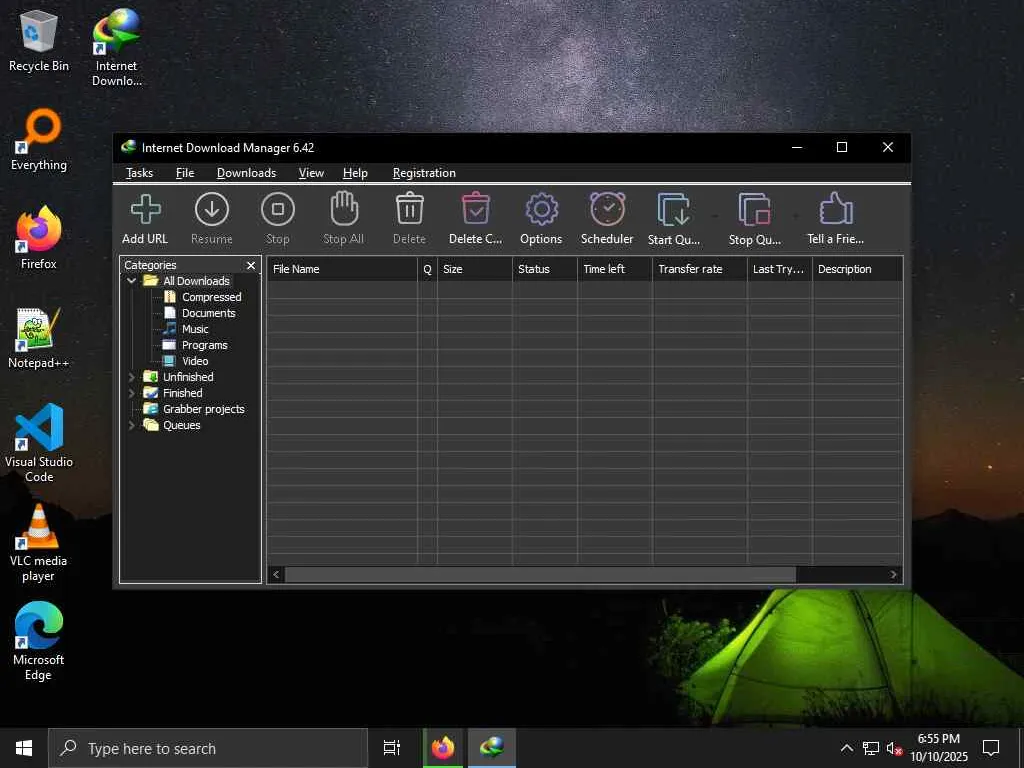Image resolution: width=1024 pixels, height=768 pixels.
Task: Close the Categories panel
Action: [251, 266]
